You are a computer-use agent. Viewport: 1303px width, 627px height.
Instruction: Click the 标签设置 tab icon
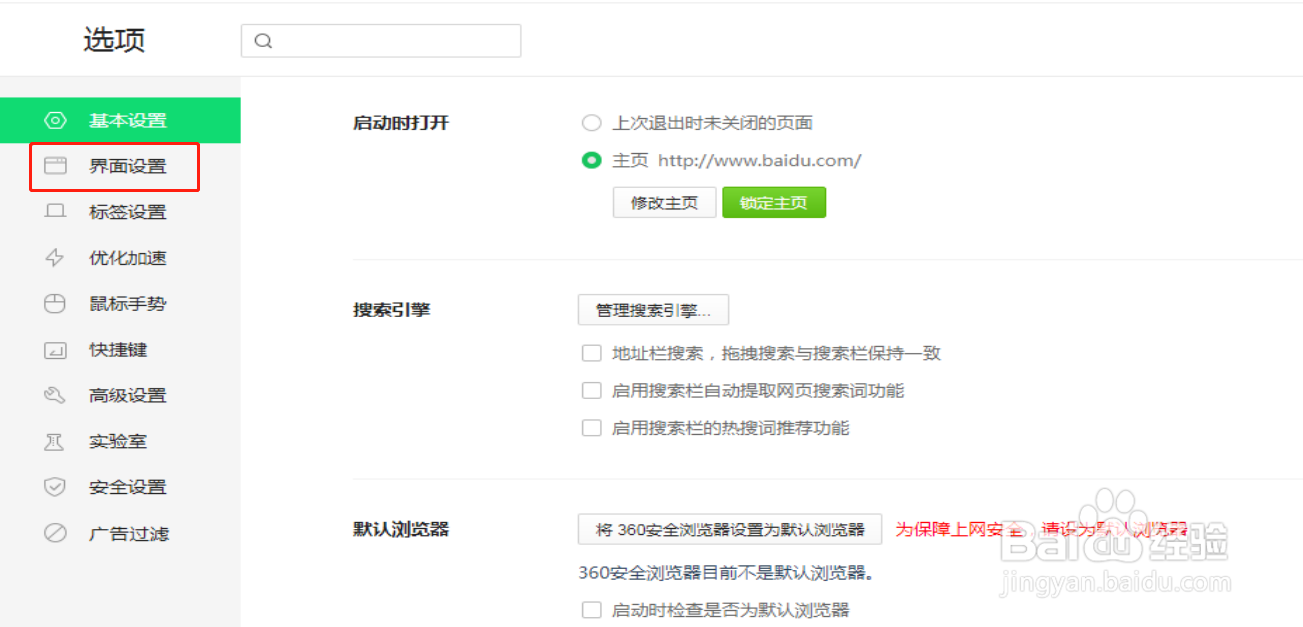point(55,212)
